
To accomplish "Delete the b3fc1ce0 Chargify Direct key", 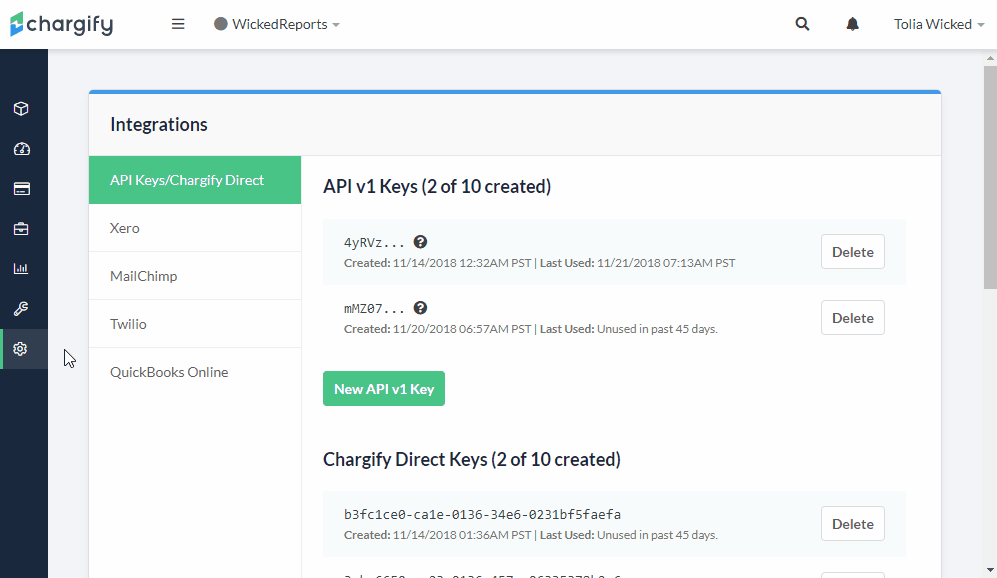I will (x=853, y=524).
